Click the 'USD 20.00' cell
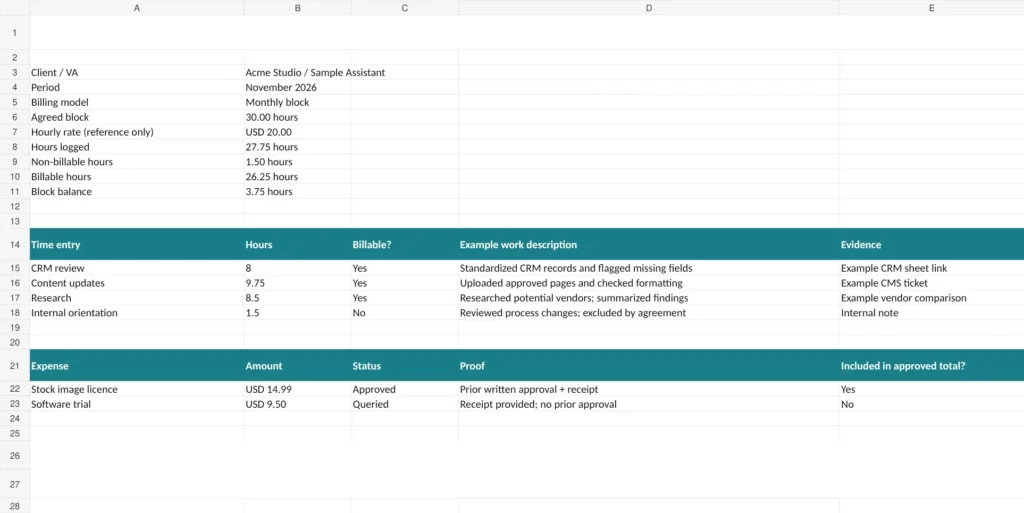The width and height of the screenshot is (1024, 513). [x=298, y=132]
